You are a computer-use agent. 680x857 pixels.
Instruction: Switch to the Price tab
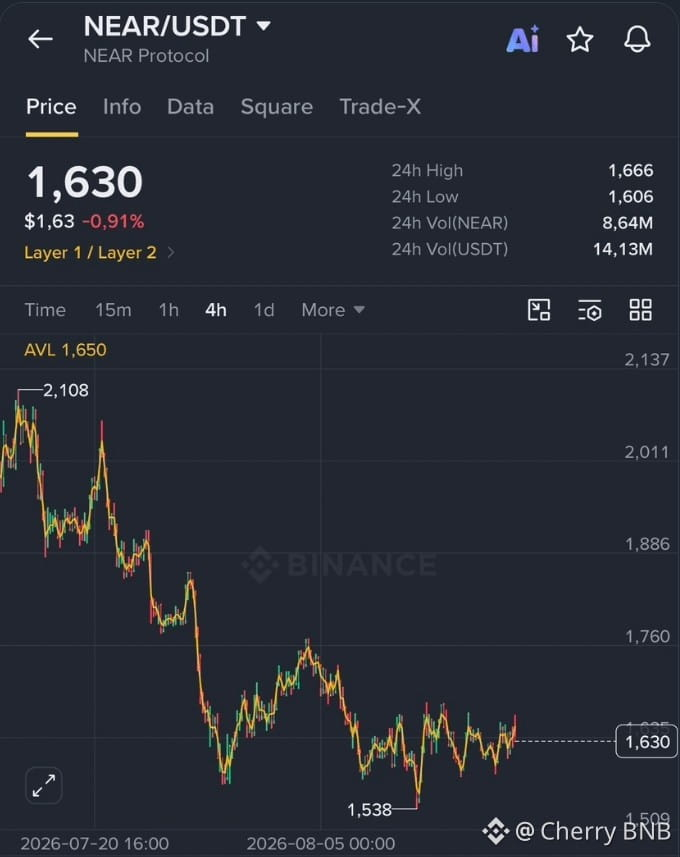click(51, 107)
